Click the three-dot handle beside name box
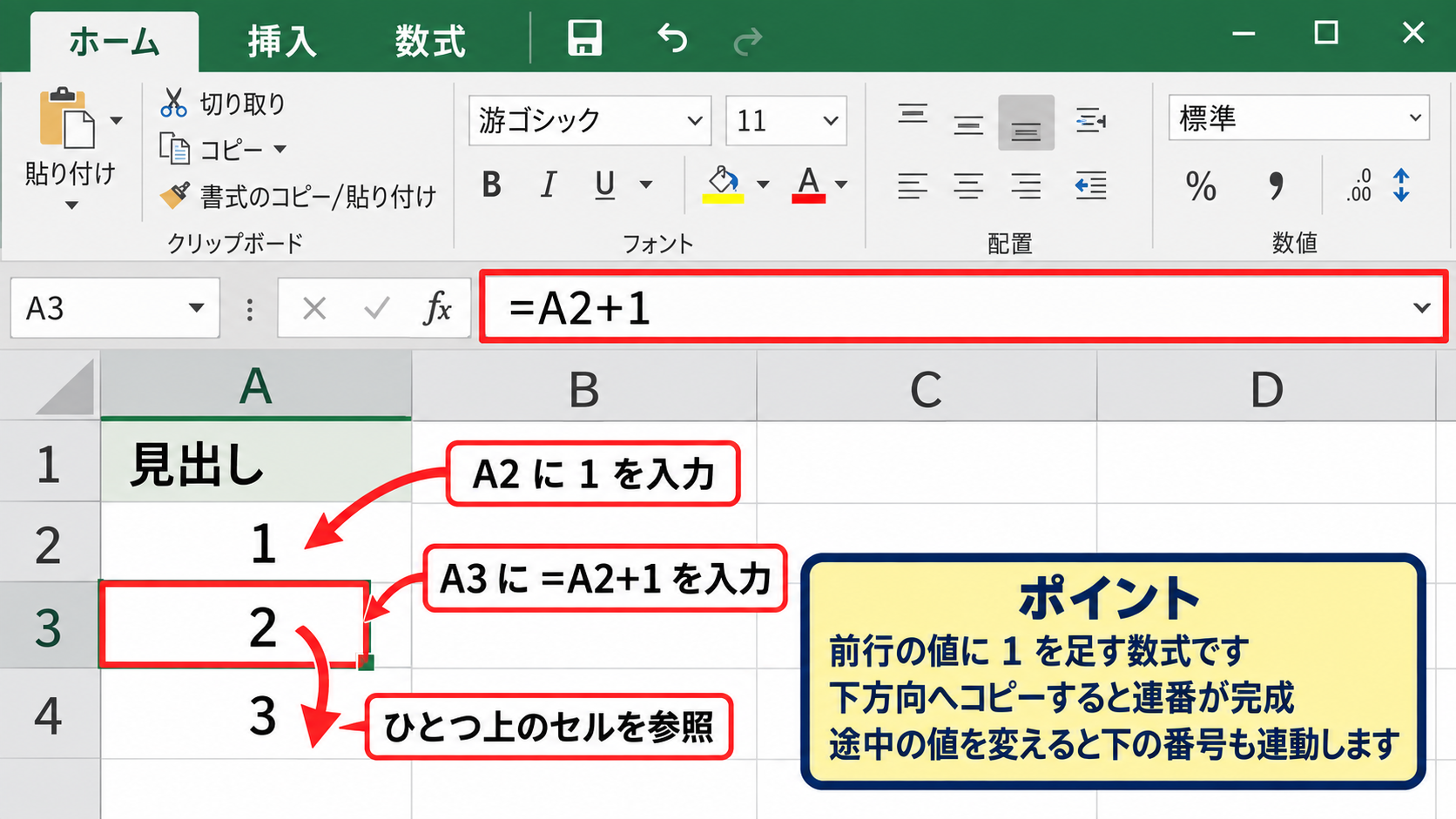Screen dimensions: 1456x819 (x=250, y=309)
